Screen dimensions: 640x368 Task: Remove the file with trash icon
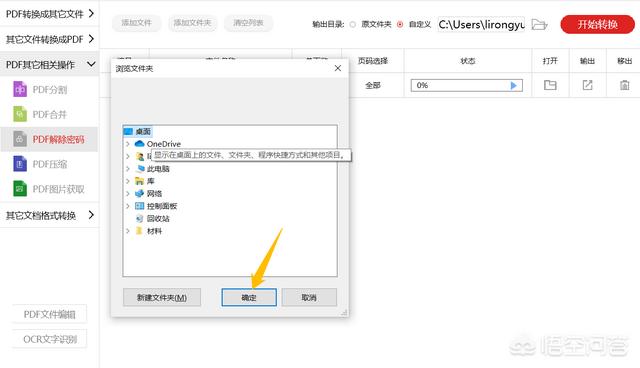pos(624,85)
